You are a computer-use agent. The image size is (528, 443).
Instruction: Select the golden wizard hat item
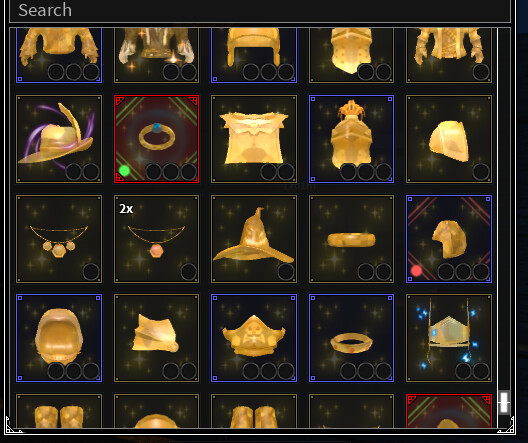point(254,239)
